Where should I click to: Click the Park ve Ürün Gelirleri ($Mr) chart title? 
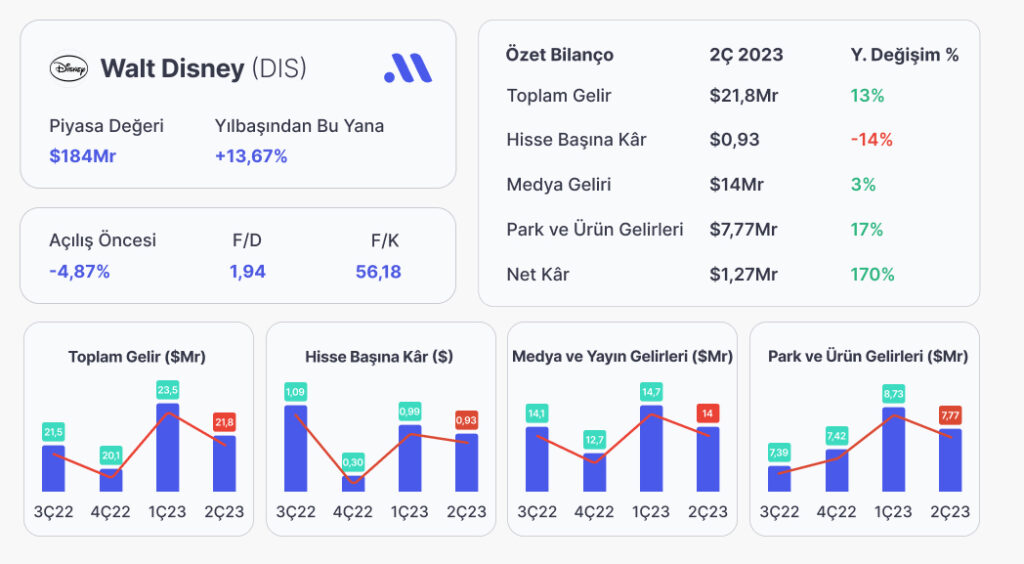868,356
